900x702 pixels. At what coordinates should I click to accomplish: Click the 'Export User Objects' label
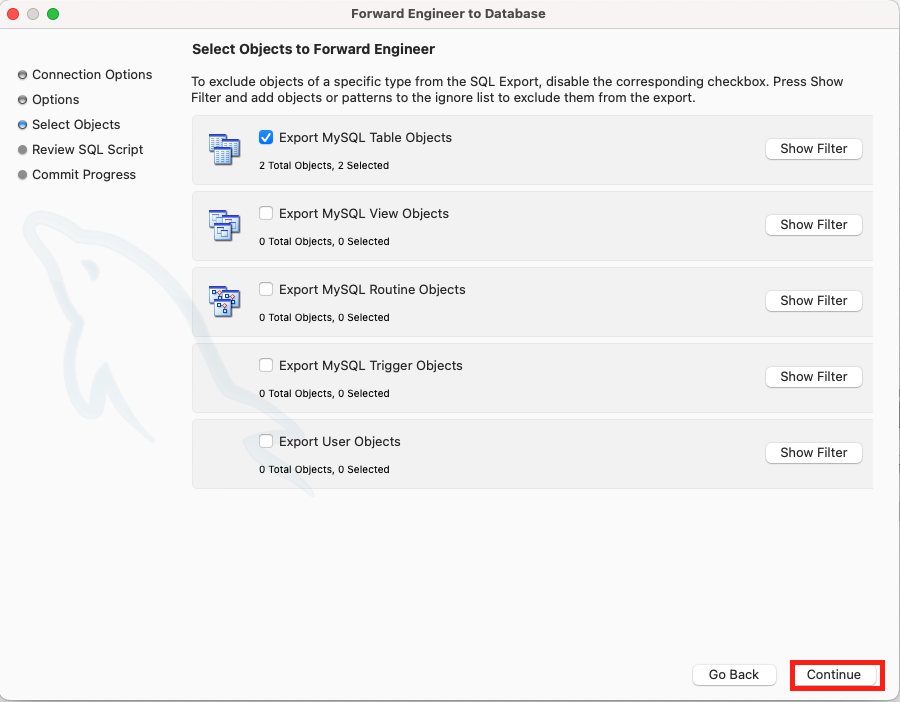(340, 441)
